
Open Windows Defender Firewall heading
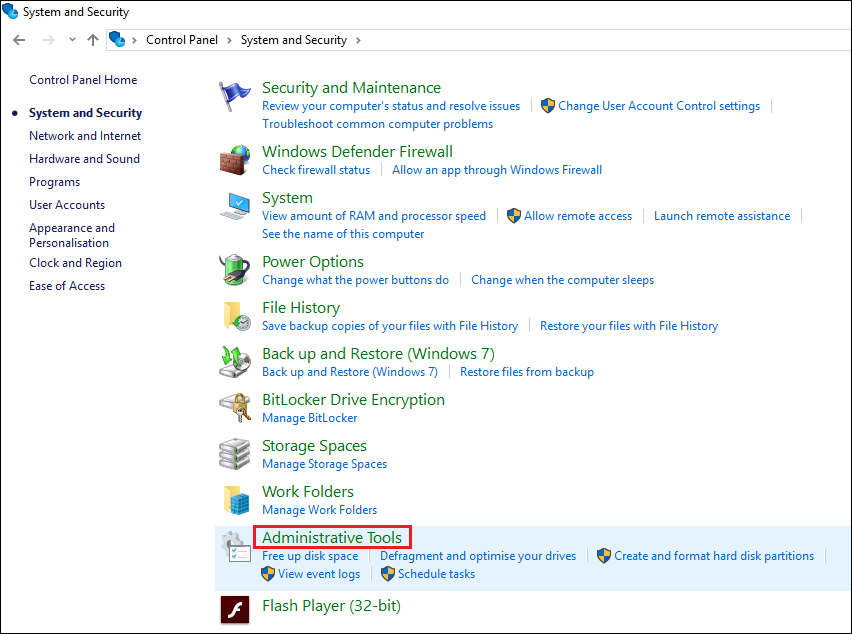pyautogui.click(x=357, y=152)
